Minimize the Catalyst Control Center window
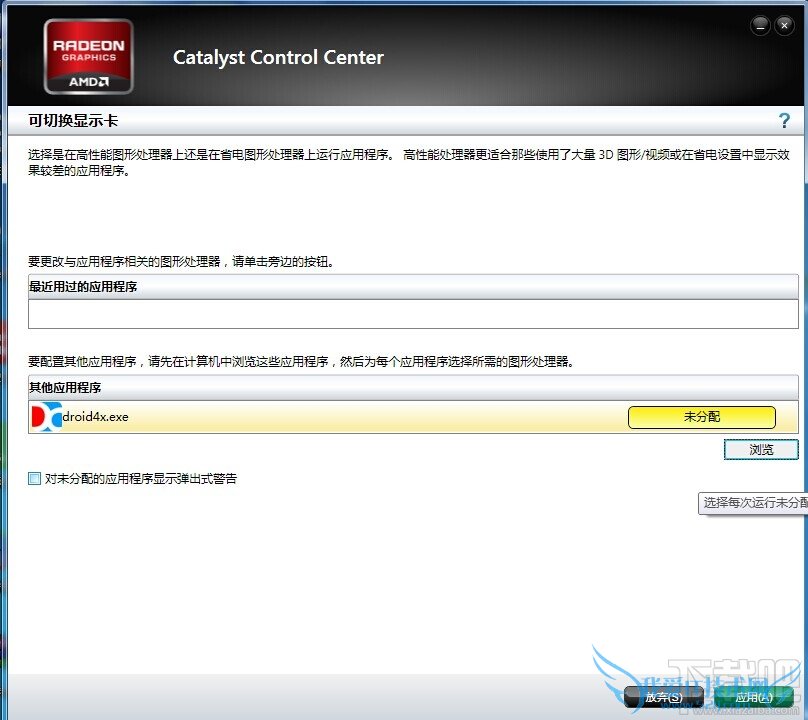The image size is (808, 720). pyautogui.click(x=760, y=25)
